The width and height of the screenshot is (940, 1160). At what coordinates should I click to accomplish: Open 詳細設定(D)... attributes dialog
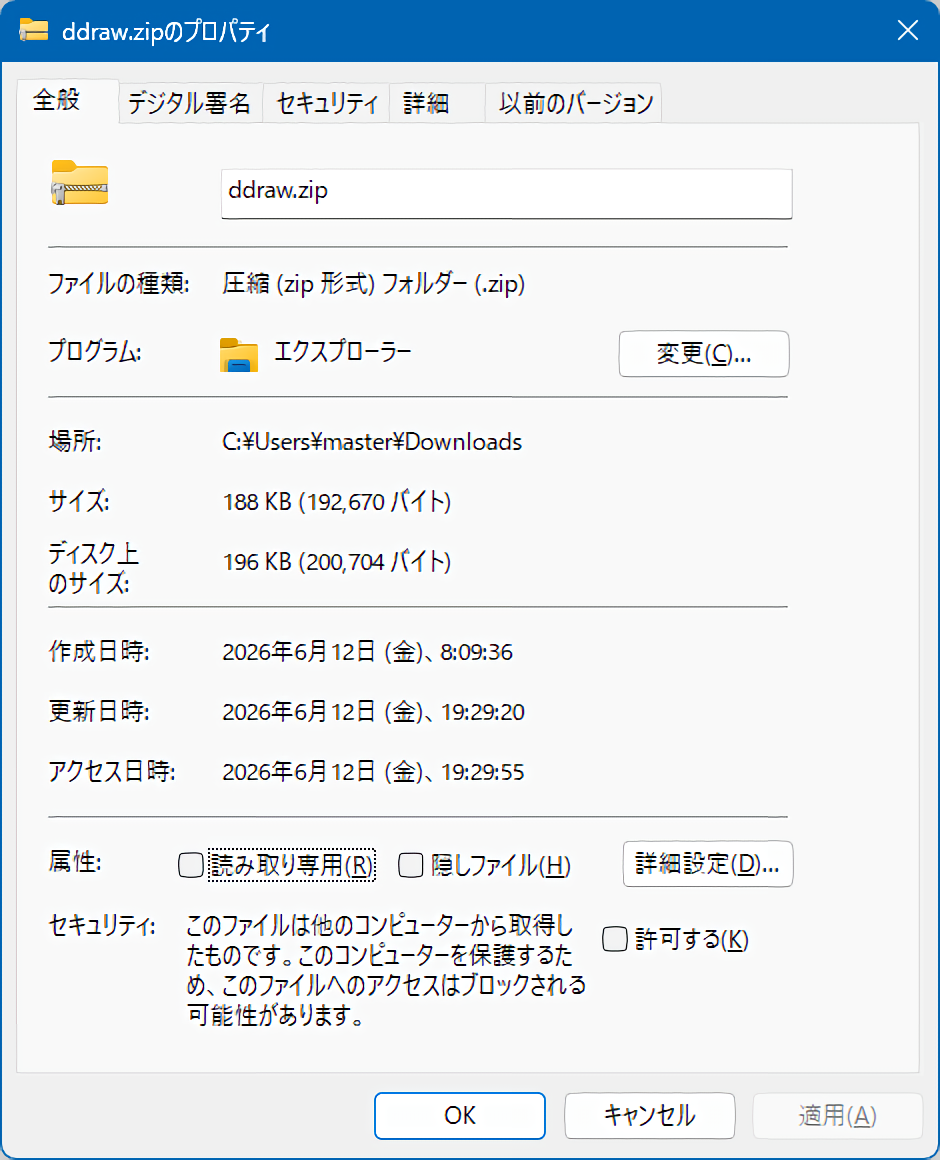(707, 863)
